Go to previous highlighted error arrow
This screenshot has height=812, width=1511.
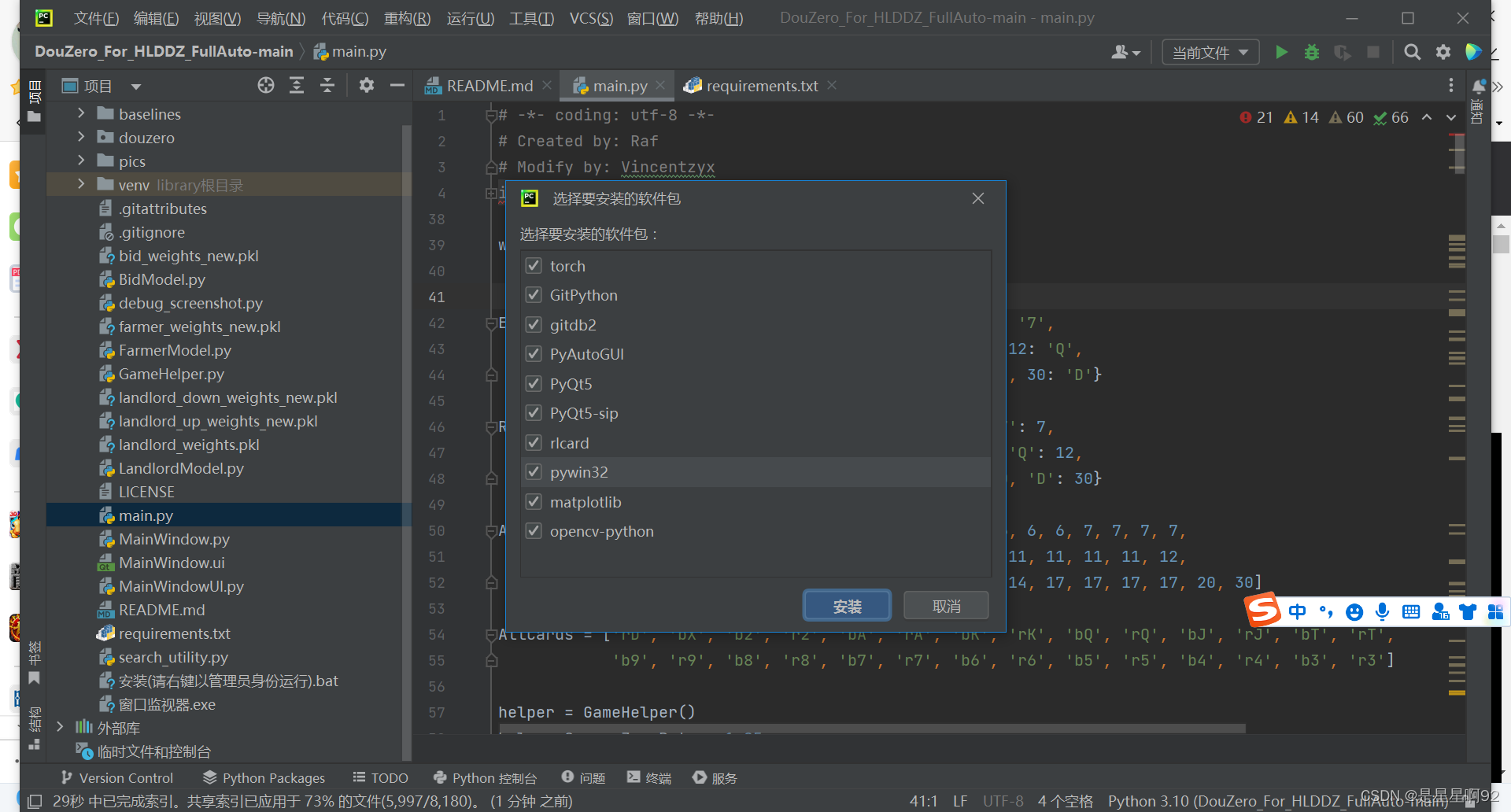(1427, 117)
